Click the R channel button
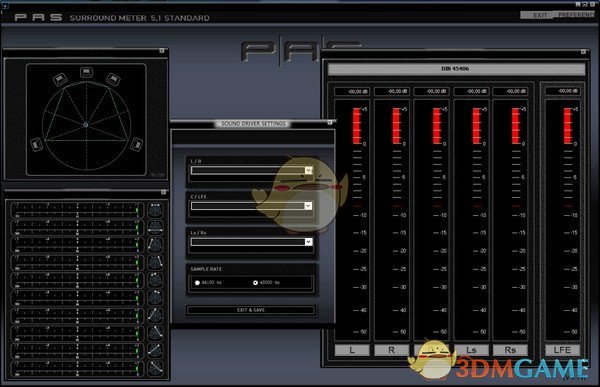Screen dimensions: 600x387 pos(391,350)
